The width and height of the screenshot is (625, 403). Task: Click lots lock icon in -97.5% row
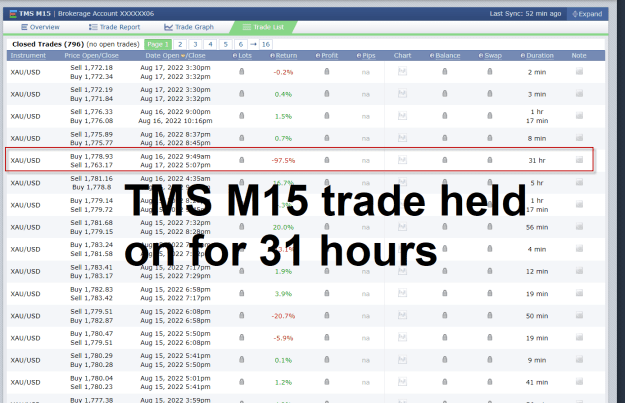(242, 160)
